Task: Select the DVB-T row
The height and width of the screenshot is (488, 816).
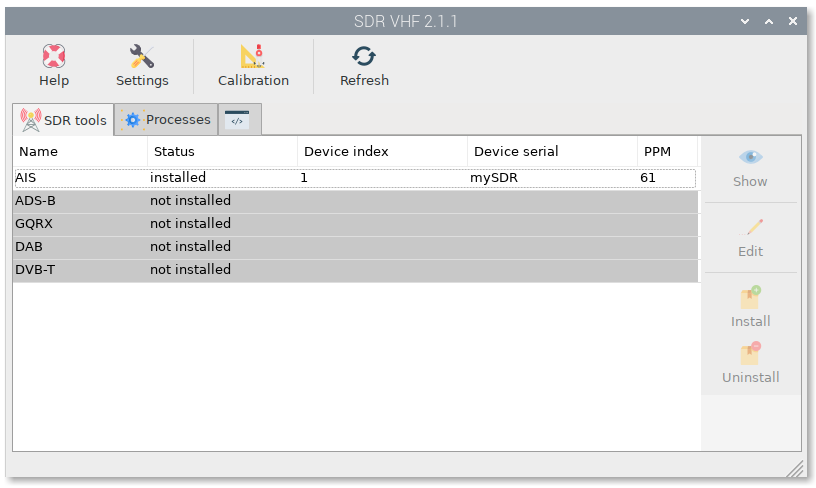Action: pyautogui.click(x=355, y=269)
